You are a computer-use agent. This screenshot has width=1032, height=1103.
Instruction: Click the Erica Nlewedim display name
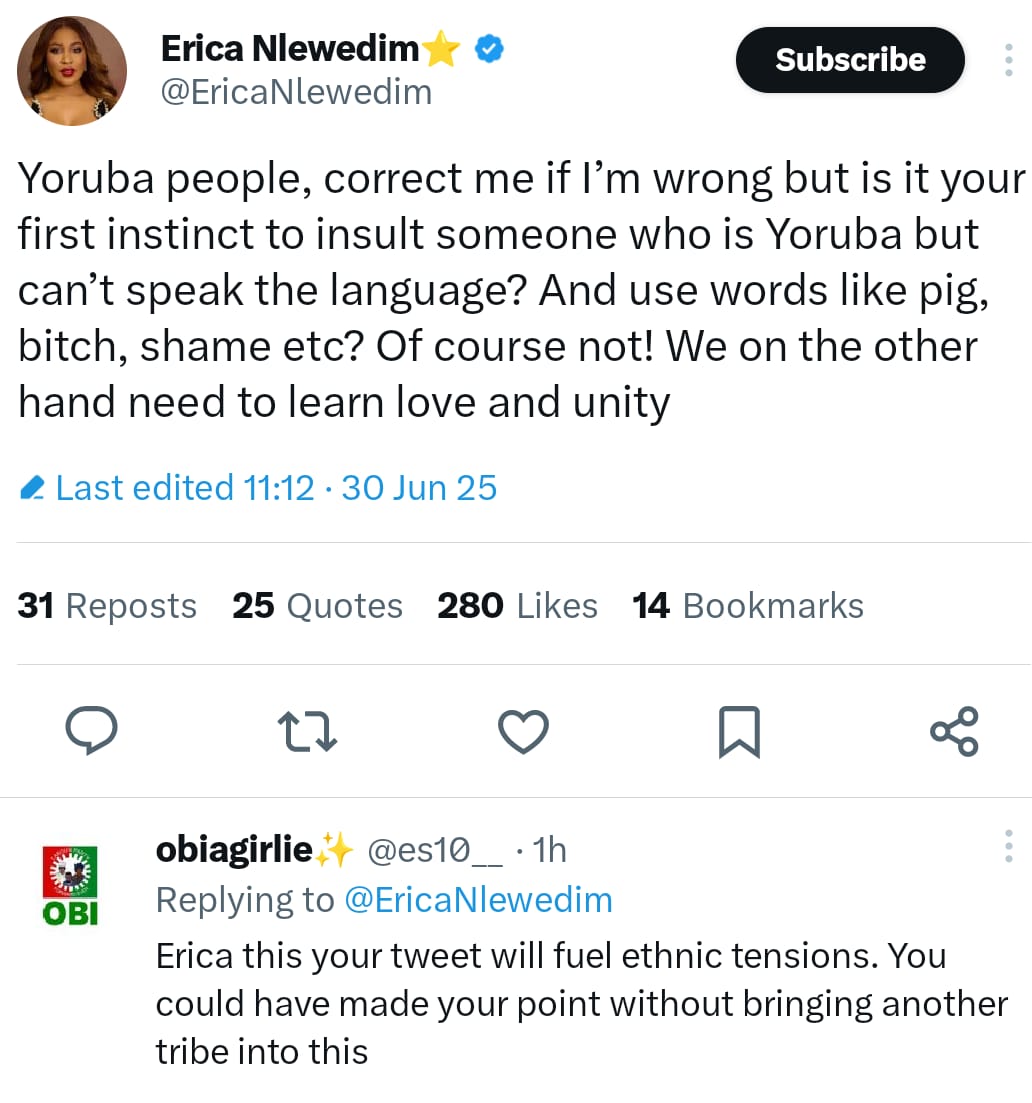click(292, 47)
